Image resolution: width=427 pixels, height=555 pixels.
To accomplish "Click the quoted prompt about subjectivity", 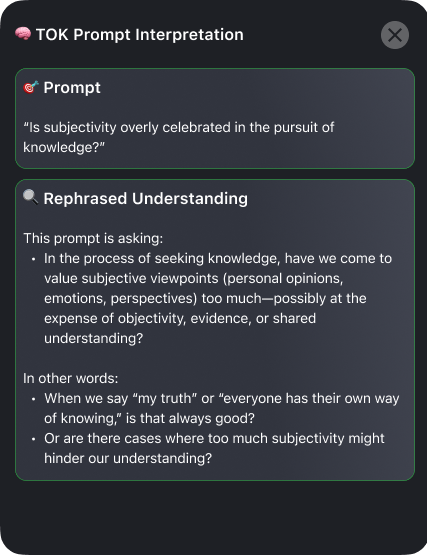I will pyautogui.click(x=179, y=137).
